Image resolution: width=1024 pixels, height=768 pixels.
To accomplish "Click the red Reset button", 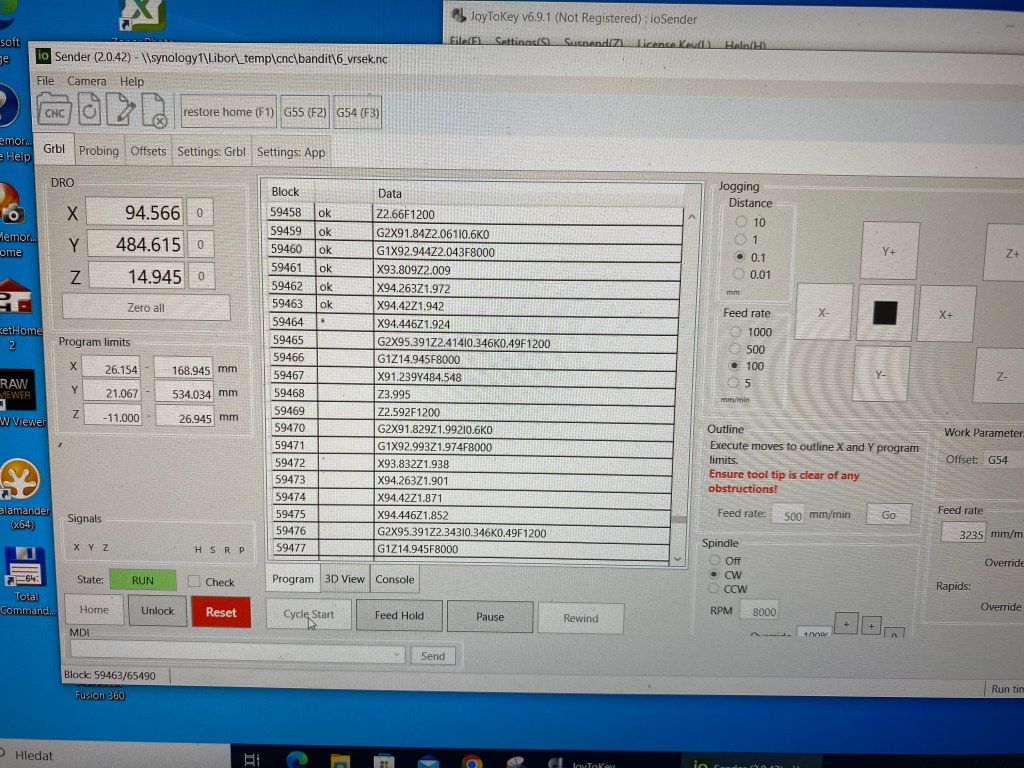I will point(221,612).
